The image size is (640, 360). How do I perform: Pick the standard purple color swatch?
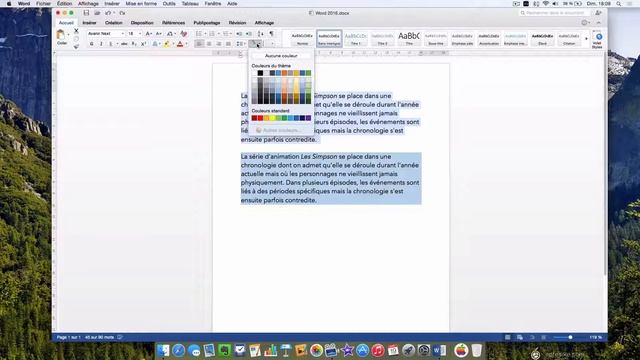[x=308, y=118]
